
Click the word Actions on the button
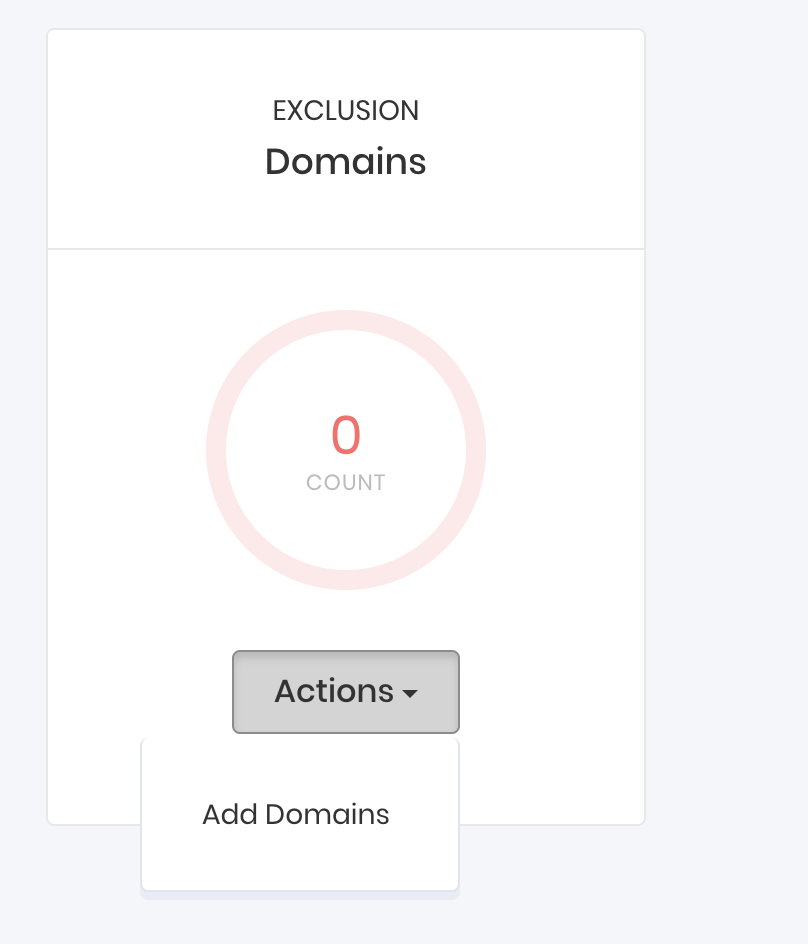(334, 692)
